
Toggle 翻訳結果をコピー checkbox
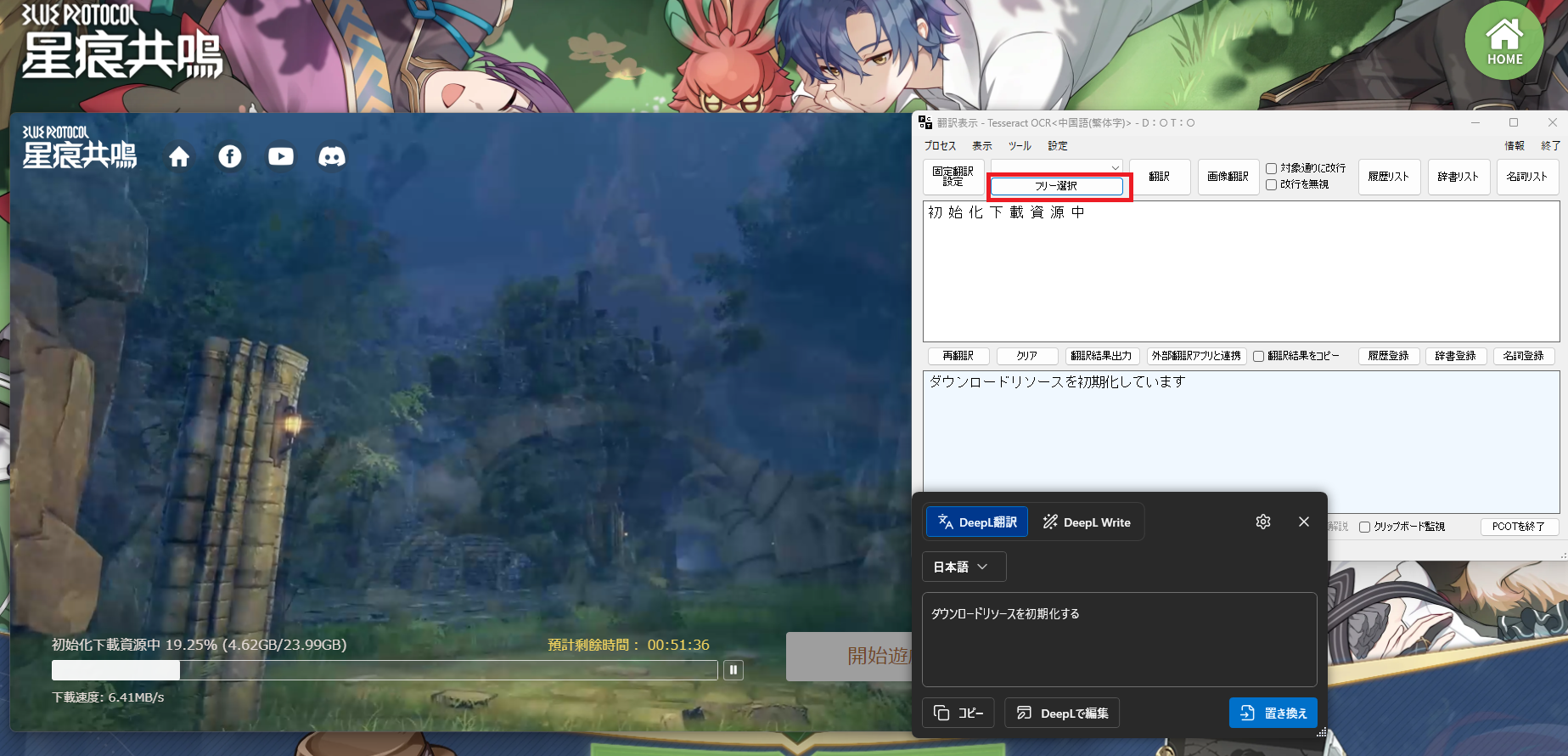(1259, 356)
